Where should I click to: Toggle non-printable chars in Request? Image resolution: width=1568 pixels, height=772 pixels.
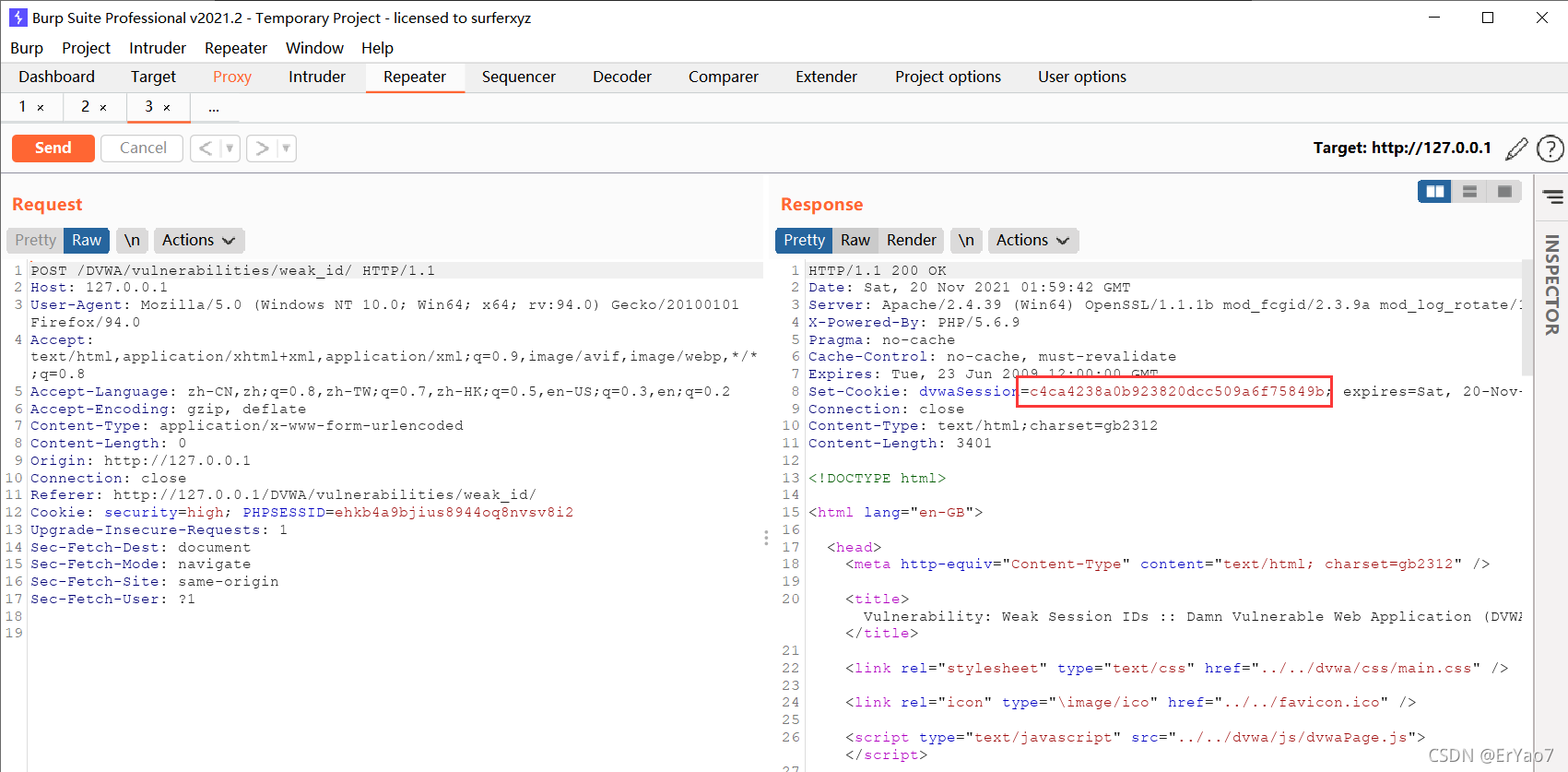[x=132, y=240]
